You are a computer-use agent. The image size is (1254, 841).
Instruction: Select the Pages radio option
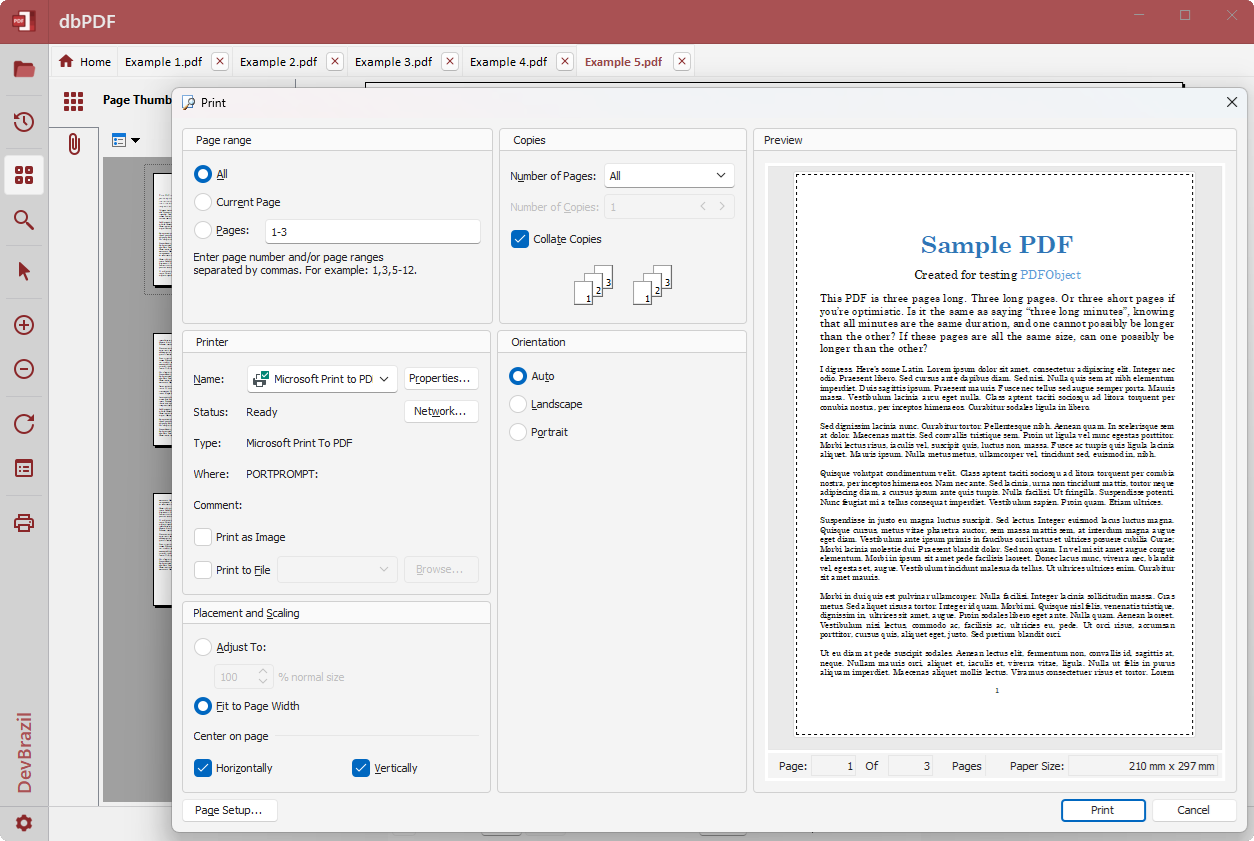203,230
